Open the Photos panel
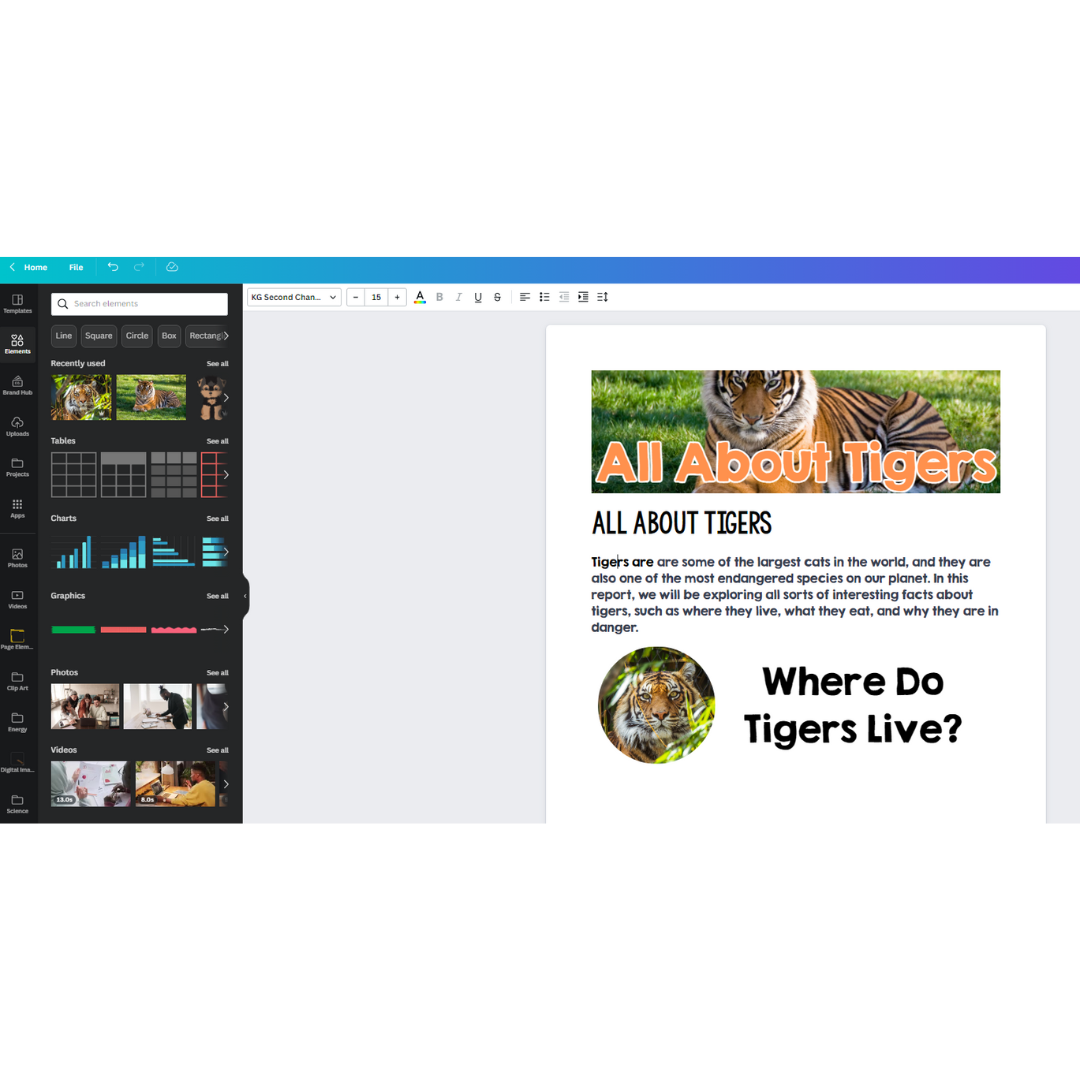Screen dimensions: 1080x1080 pyautogui.click(x=17, y=557)
